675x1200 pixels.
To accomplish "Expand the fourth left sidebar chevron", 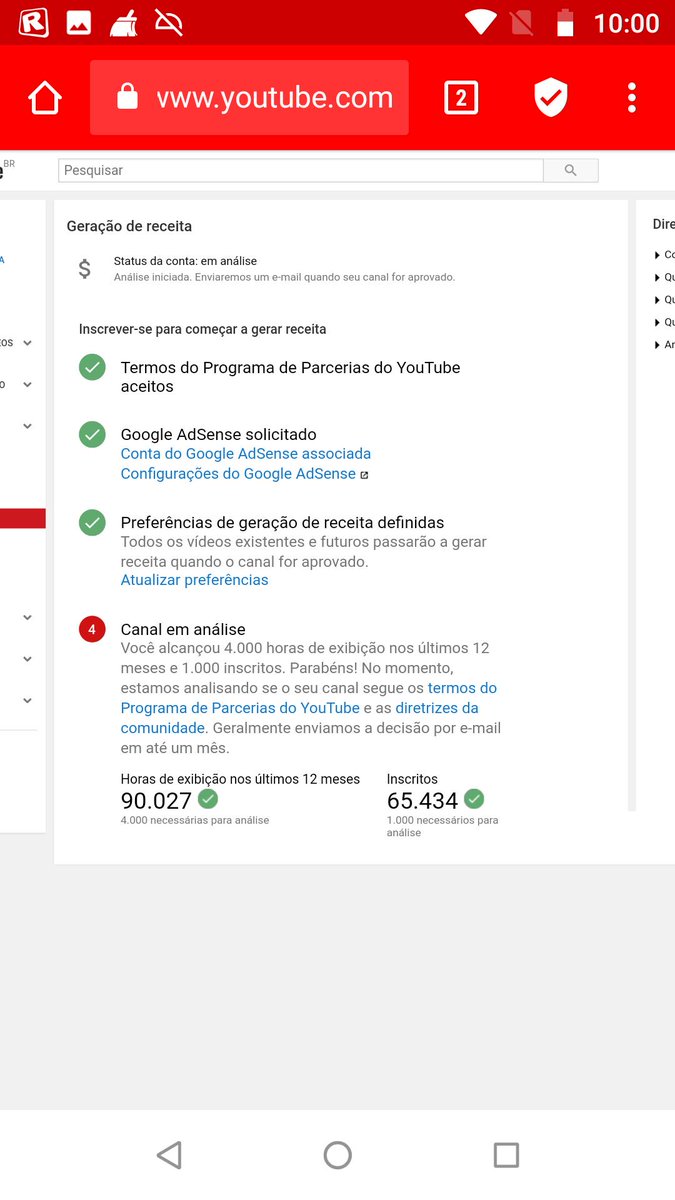I will click(x=27, y=617).
